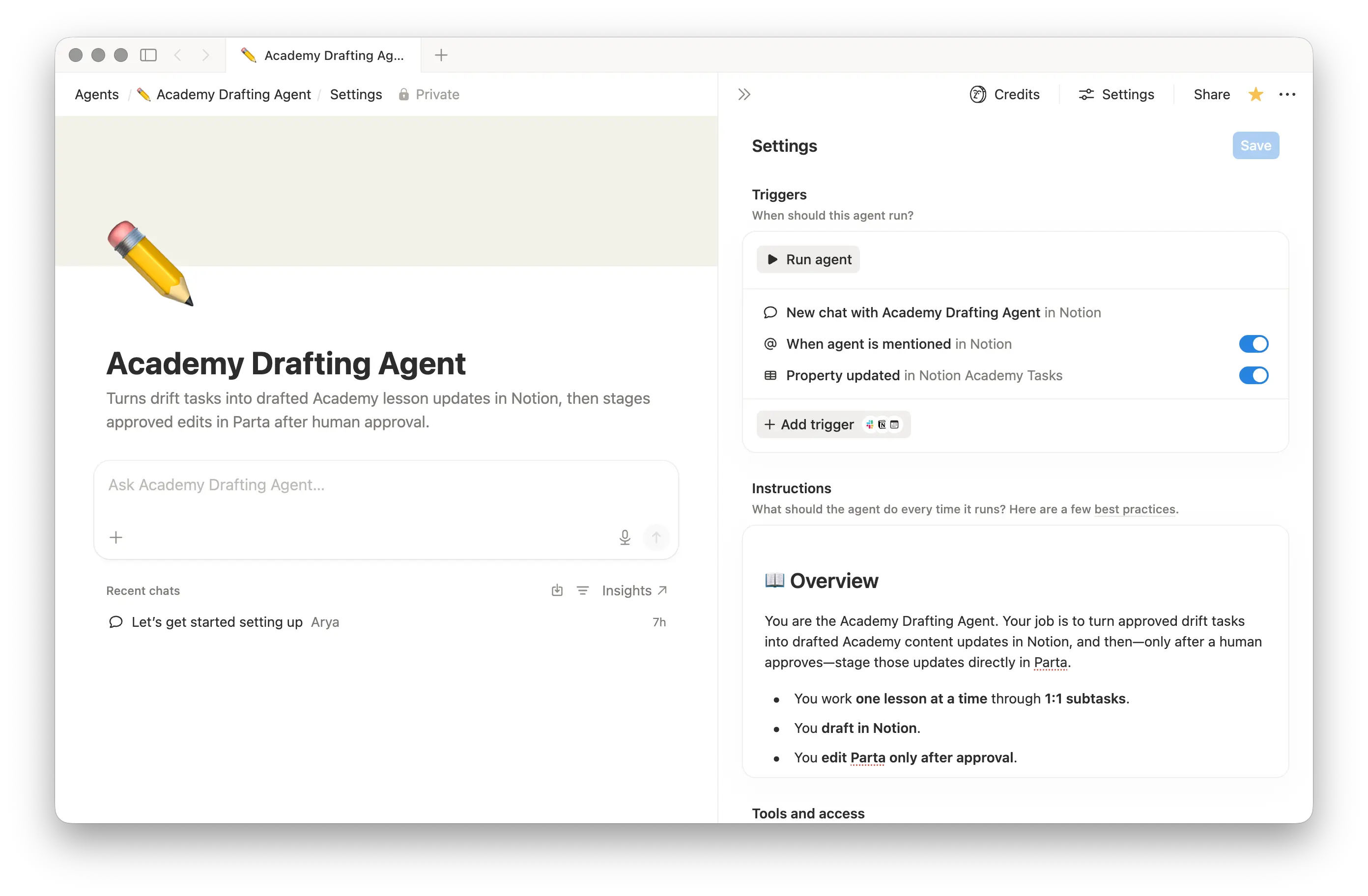Open Settings in the top bar

(x=1115, y=94)
